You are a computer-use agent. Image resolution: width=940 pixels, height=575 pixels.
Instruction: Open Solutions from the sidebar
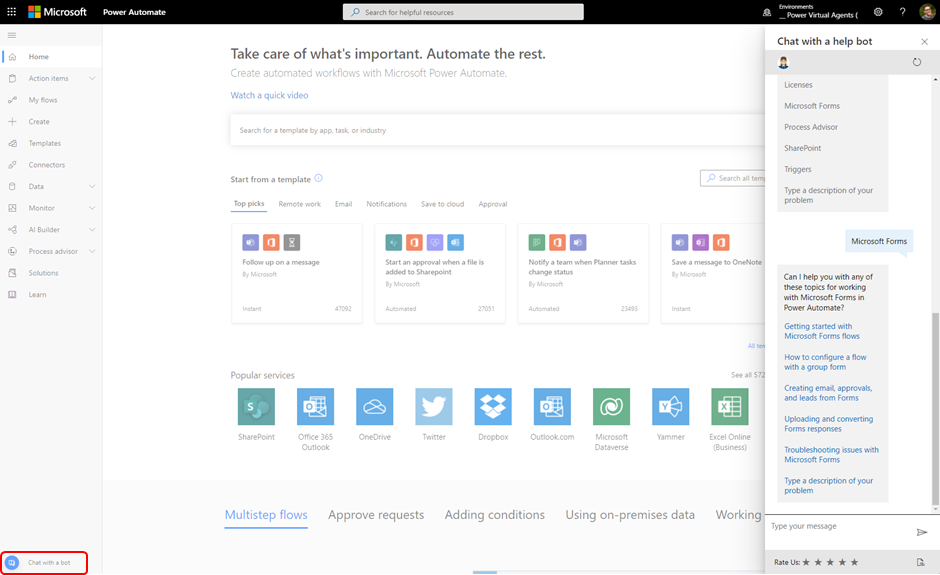point(44,273)
